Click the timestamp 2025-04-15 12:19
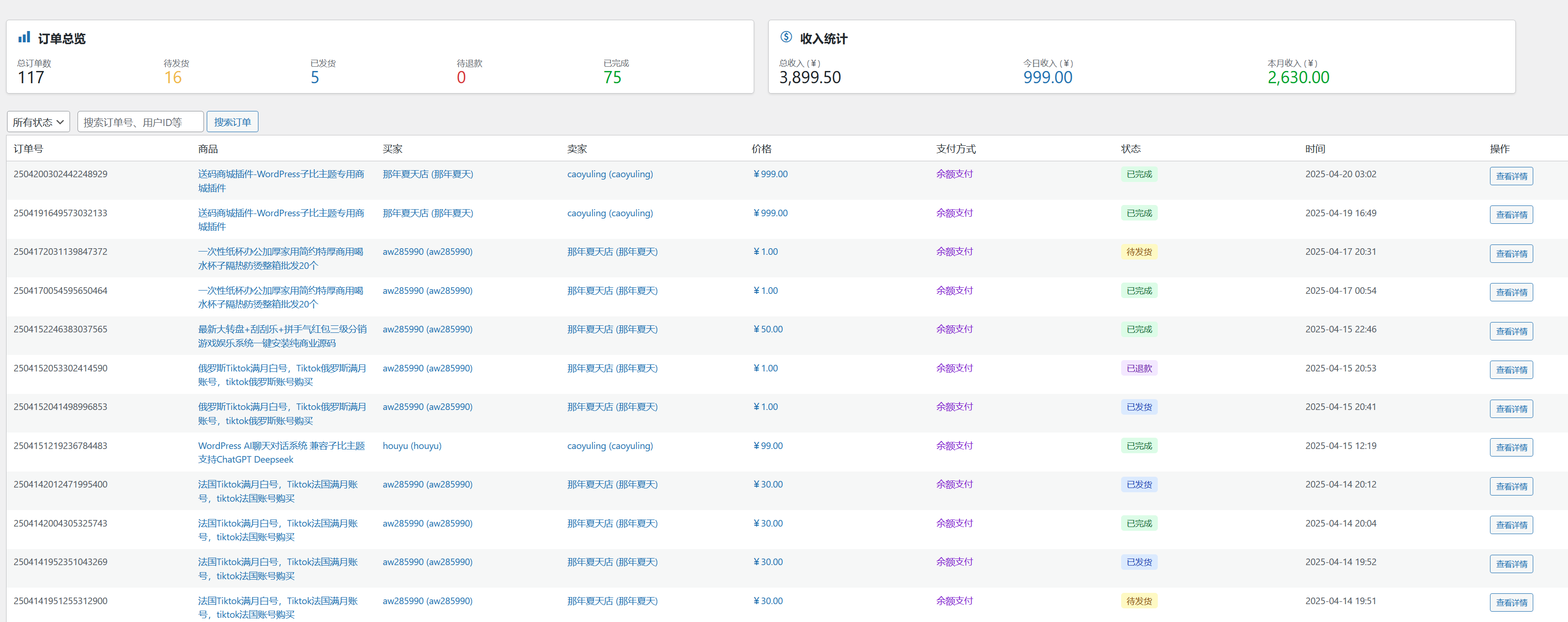Screen dimensions: 1568x622 click(x=1341, y=446)
